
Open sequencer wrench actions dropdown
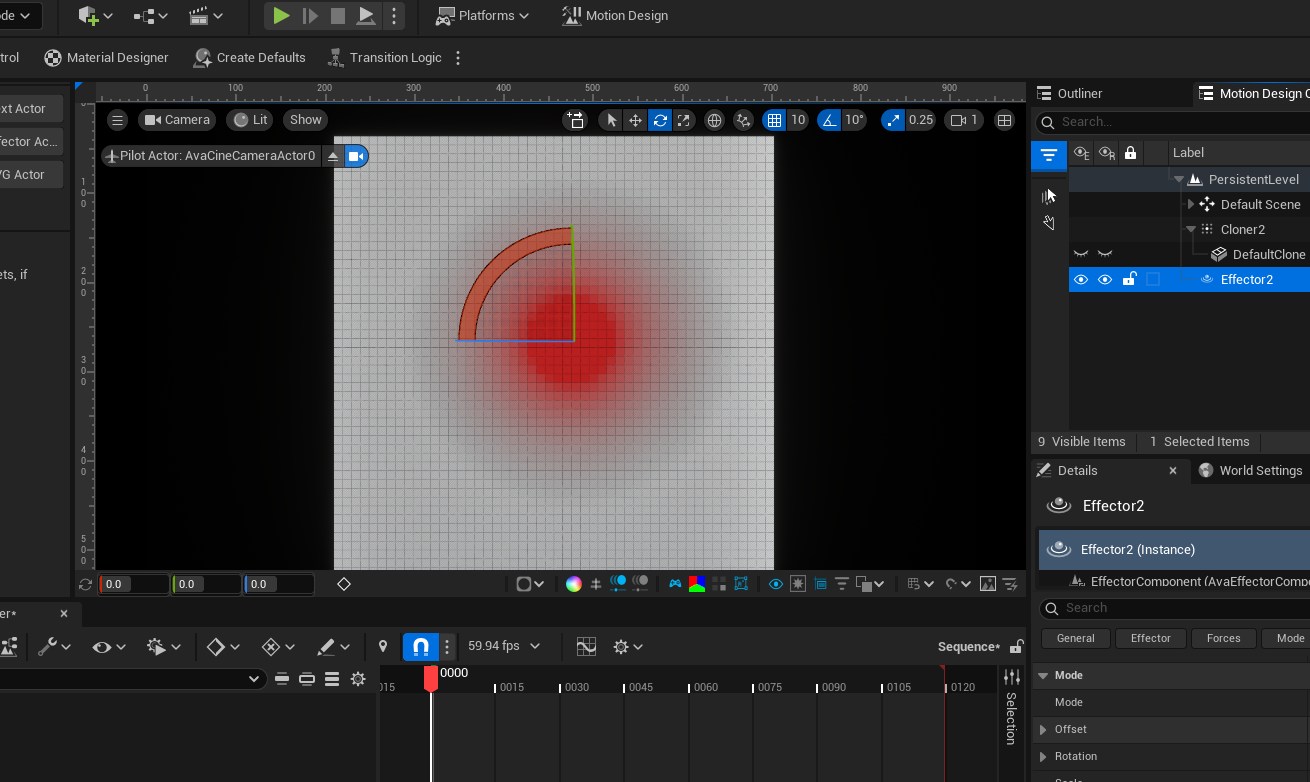click(x=54, y=647)
